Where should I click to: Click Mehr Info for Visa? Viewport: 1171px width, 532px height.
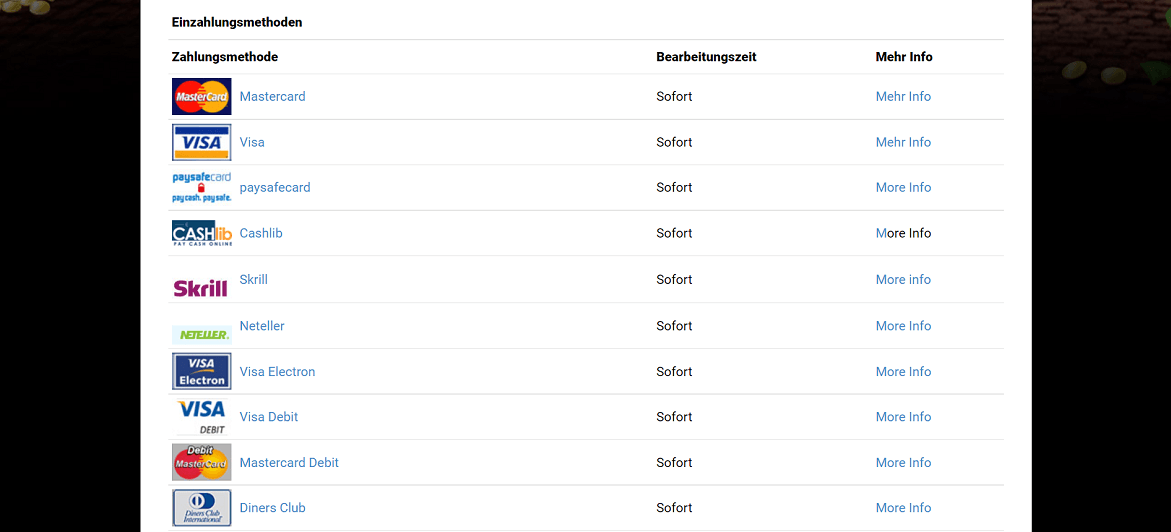tap(903, 142)
